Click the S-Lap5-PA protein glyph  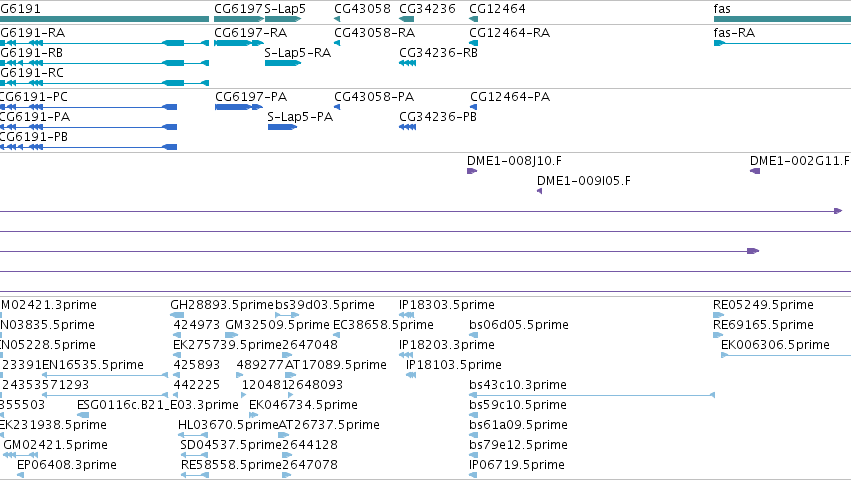coord(282,127)
